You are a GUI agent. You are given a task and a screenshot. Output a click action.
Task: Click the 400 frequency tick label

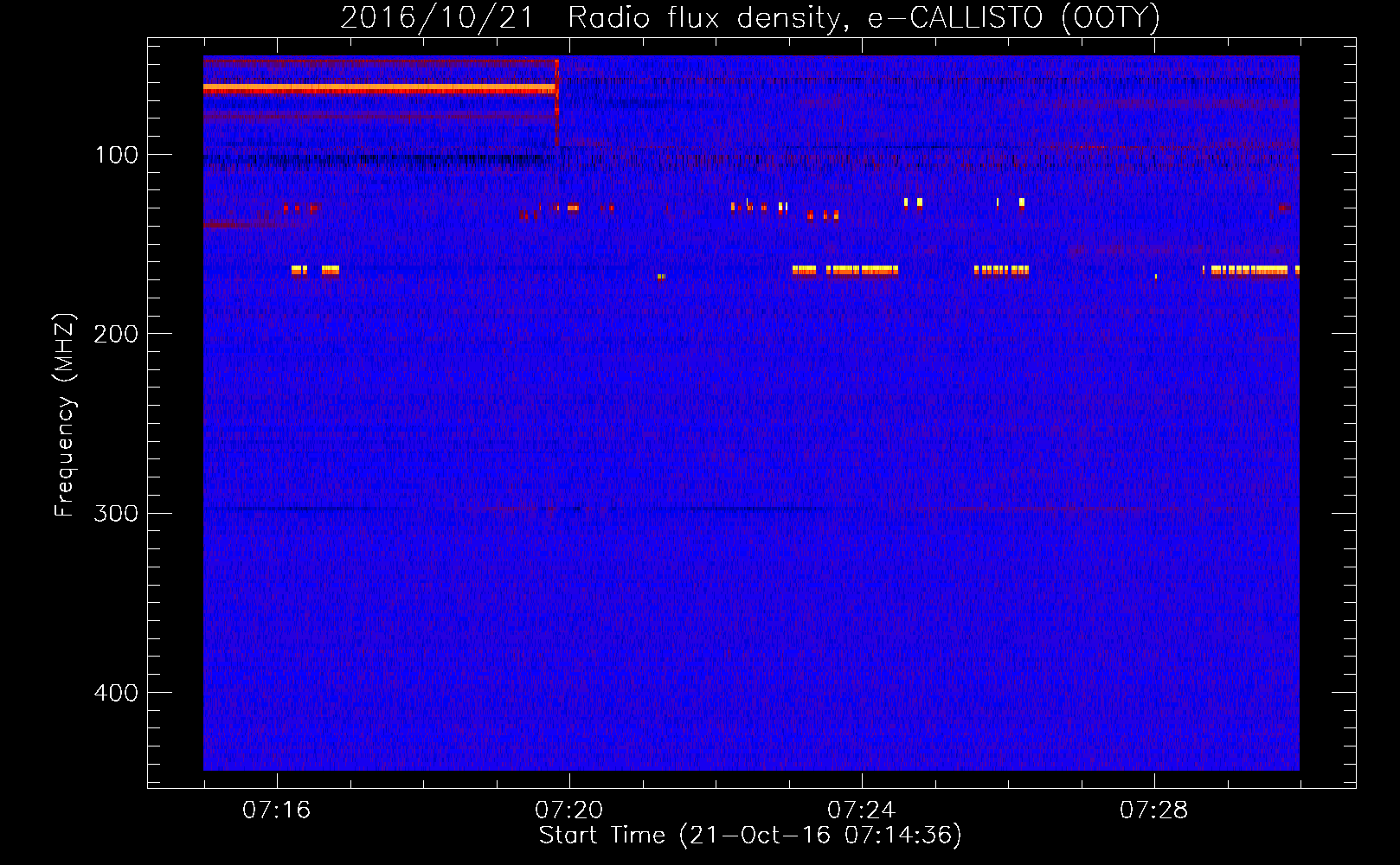[x=116, y=693]
